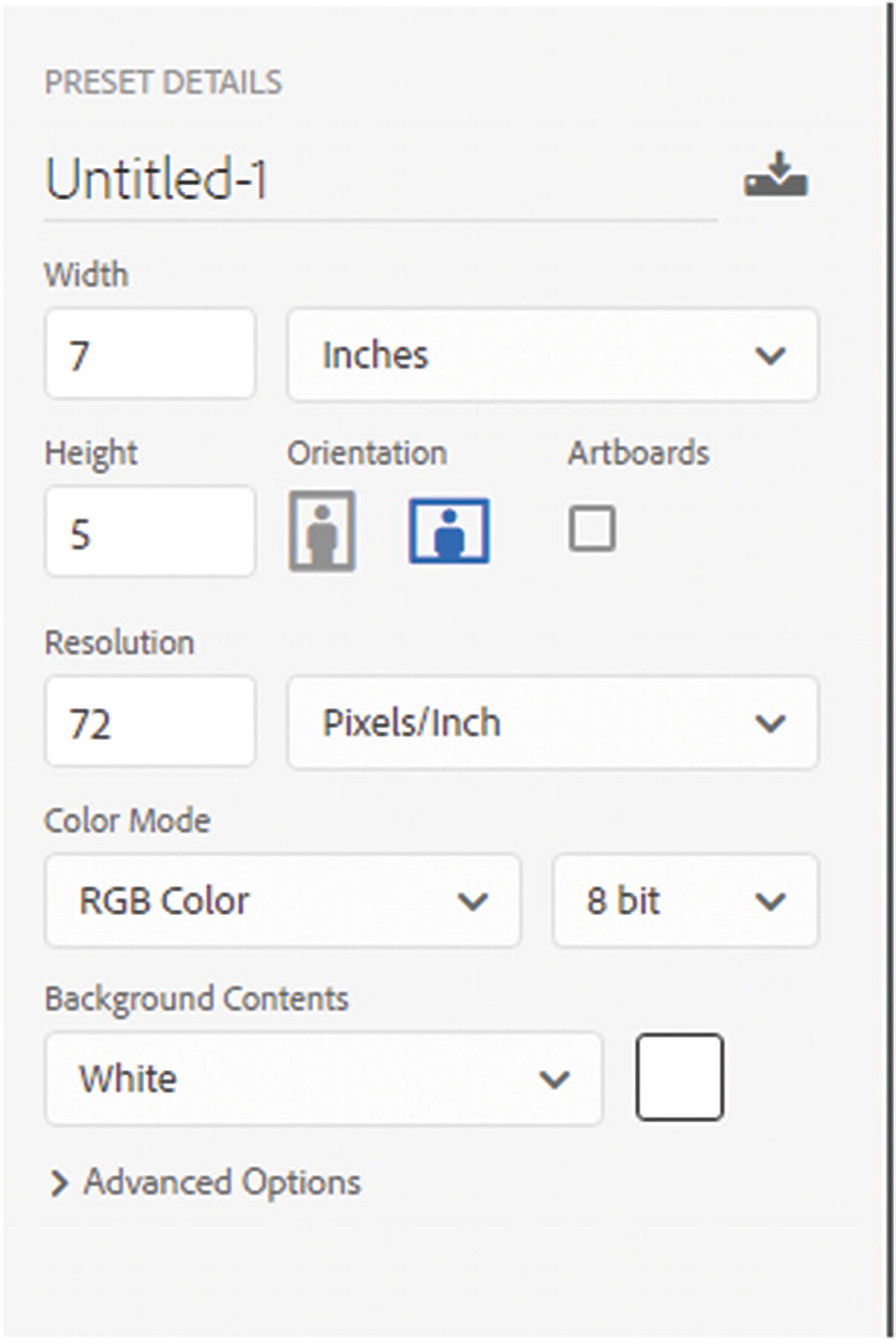Click the Resolution value field
The image size is (896, 1340).
150,723
